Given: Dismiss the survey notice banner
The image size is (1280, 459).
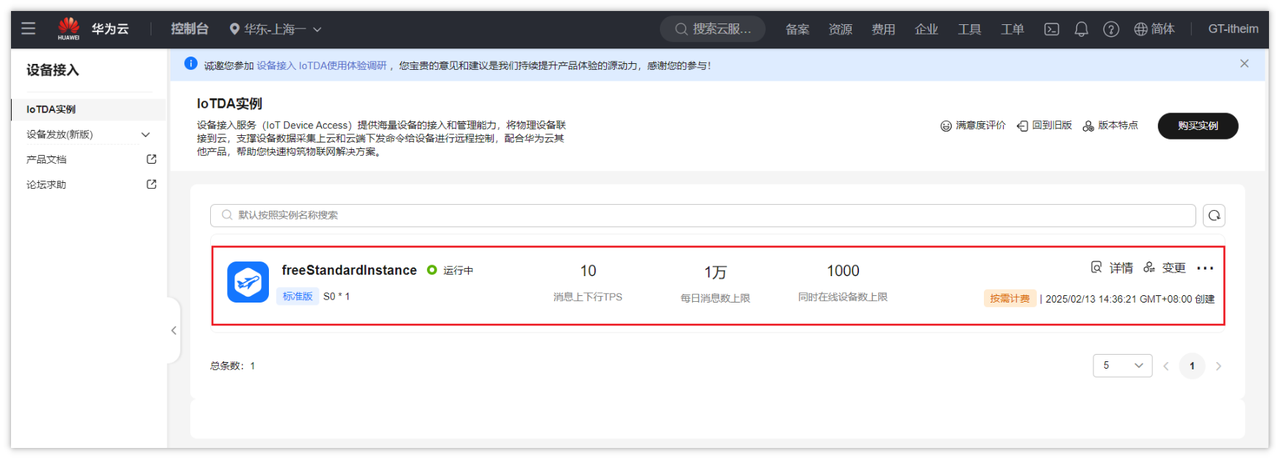Looking at the screenshot, I should pos(1244,63).
